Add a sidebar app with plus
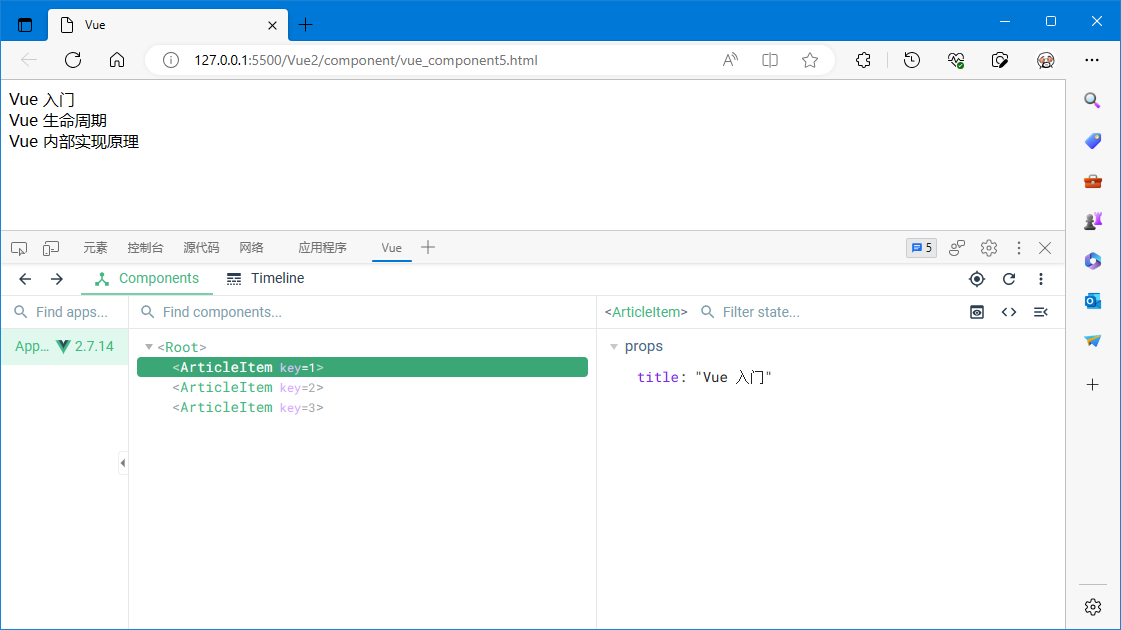Image resolution: width=1121 pixels, height=630 pixels. pyautogui.click(x=1092, y=385)
